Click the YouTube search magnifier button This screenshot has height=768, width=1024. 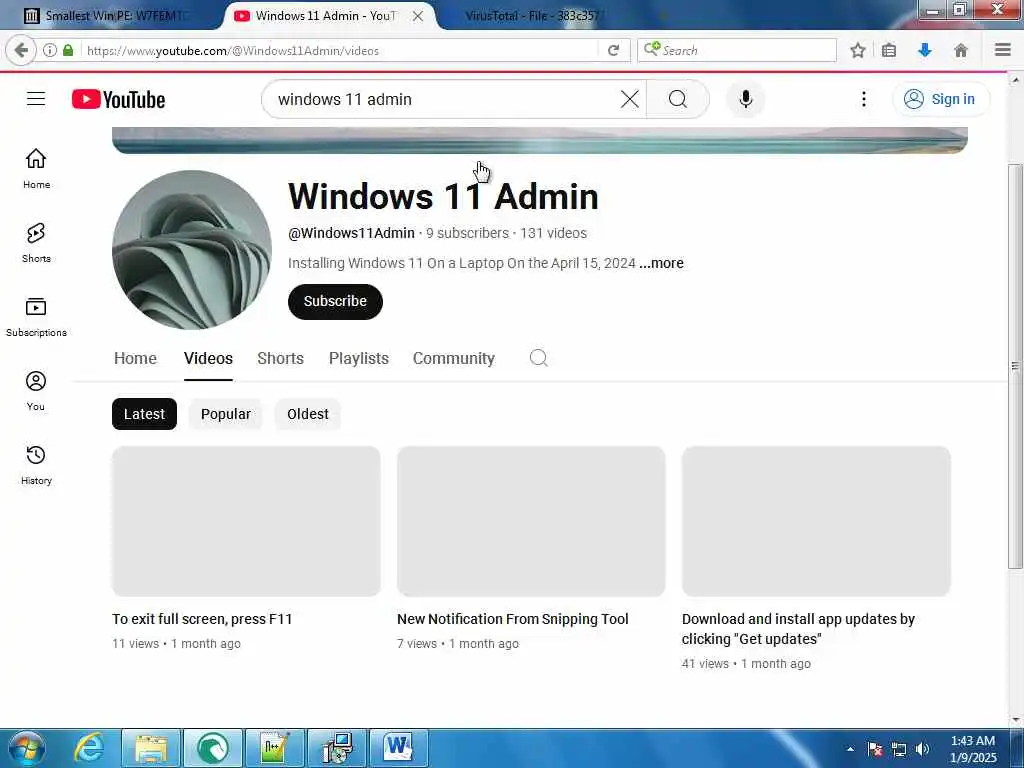coord(678,99)
